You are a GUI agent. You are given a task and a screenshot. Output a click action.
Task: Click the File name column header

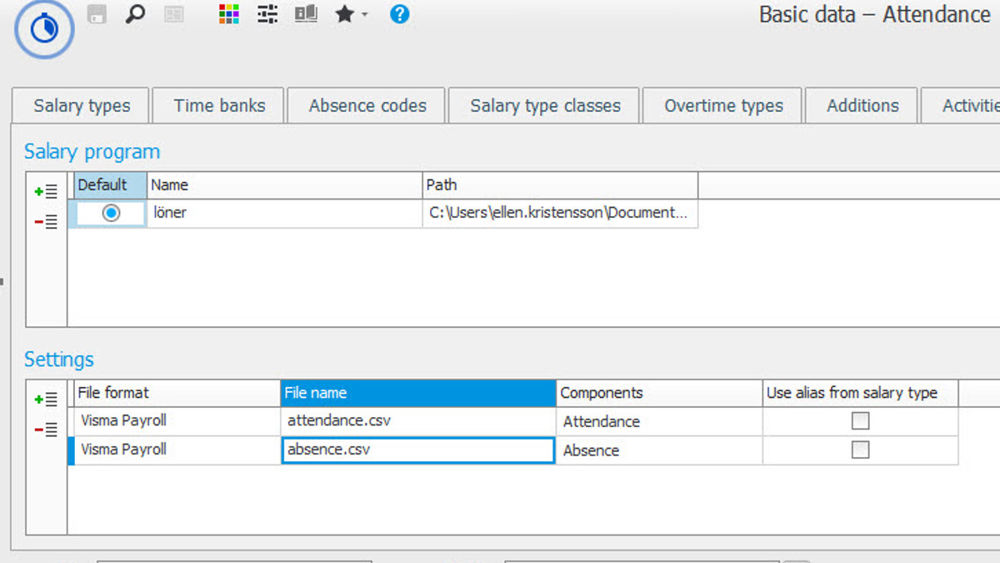pyautogui.click(x=418, y=393)
